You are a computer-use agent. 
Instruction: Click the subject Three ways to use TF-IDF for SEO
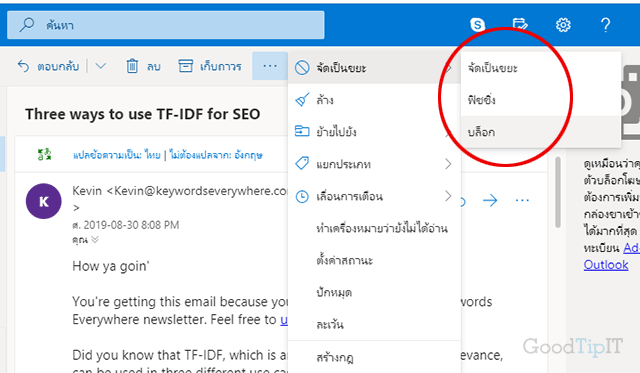[142, 114]
